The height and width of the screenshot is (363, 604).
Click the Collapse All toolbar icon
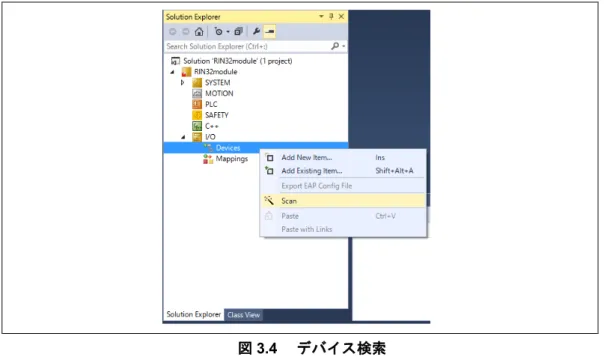pos(238,32)
